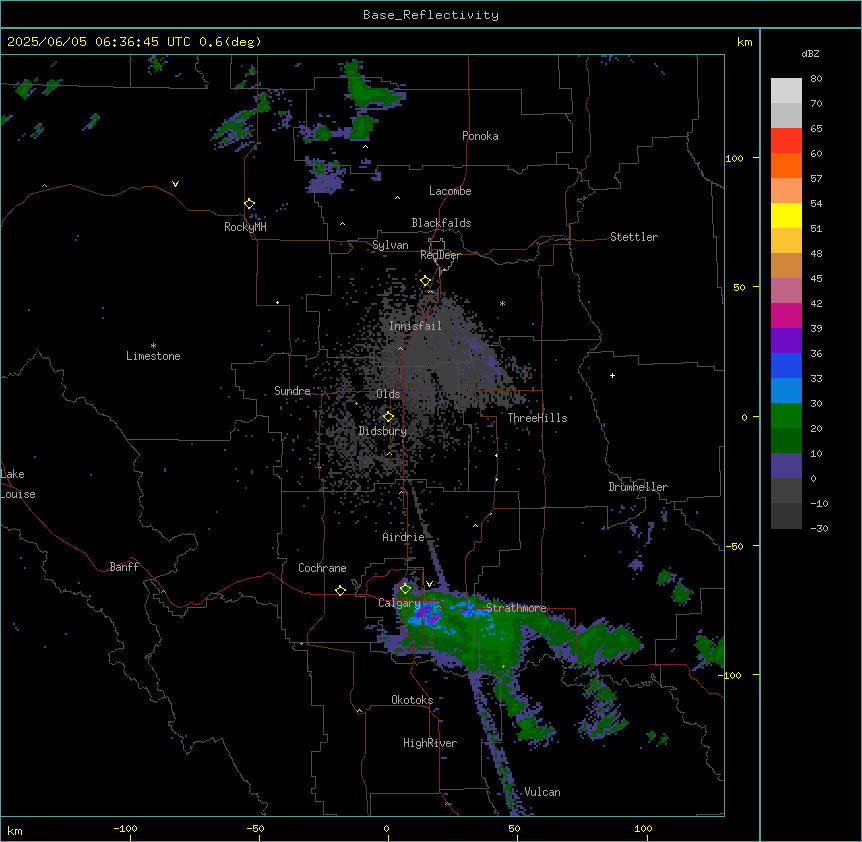Click the Limestone label

pos(153,356)
